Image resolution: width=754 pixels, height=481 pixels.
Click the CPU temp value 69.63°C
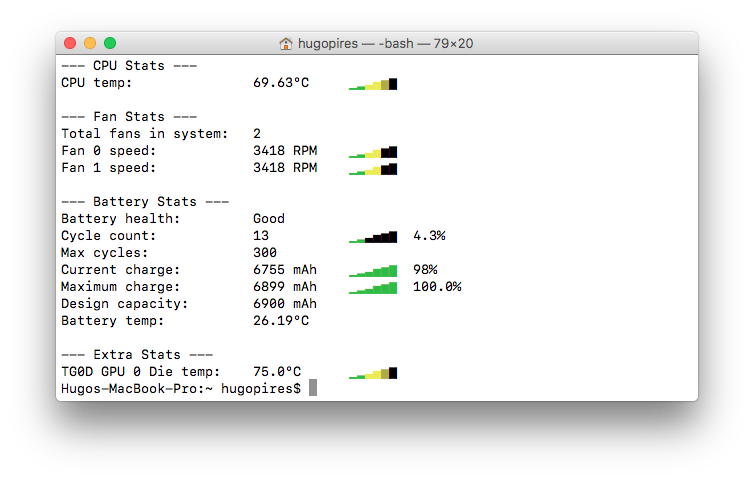(281, 83)
